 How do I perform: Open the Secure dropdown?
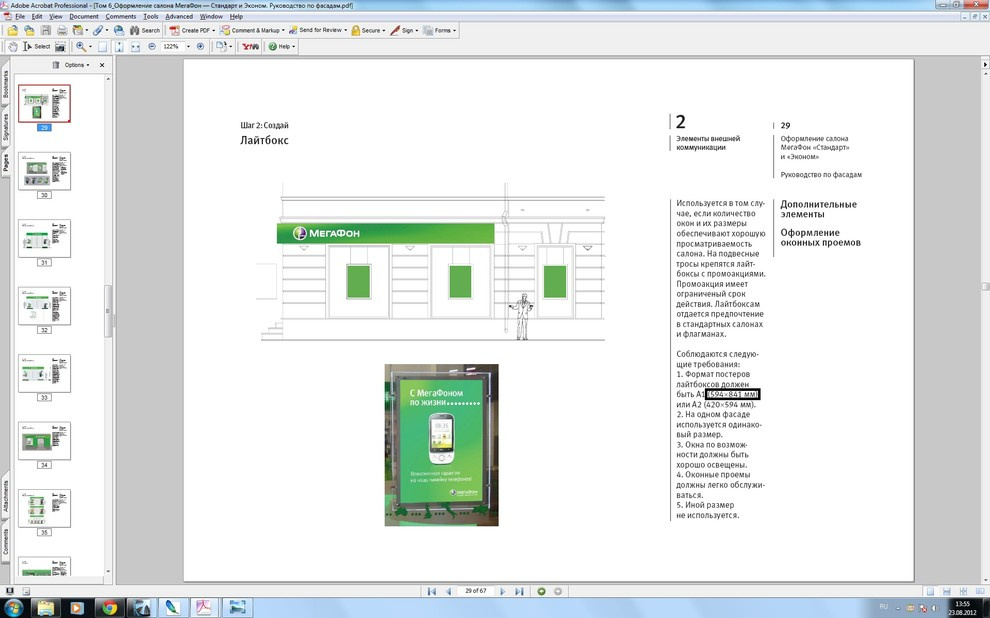tap(368, 30)
